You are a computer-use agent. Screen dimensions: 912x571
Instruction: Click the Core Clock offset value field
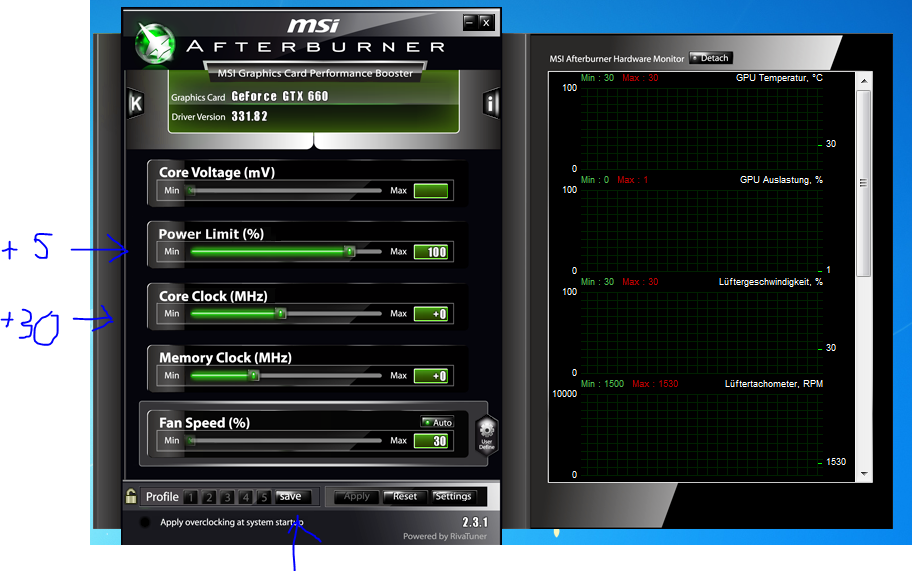pyautogui.click(x=431, y=314)
